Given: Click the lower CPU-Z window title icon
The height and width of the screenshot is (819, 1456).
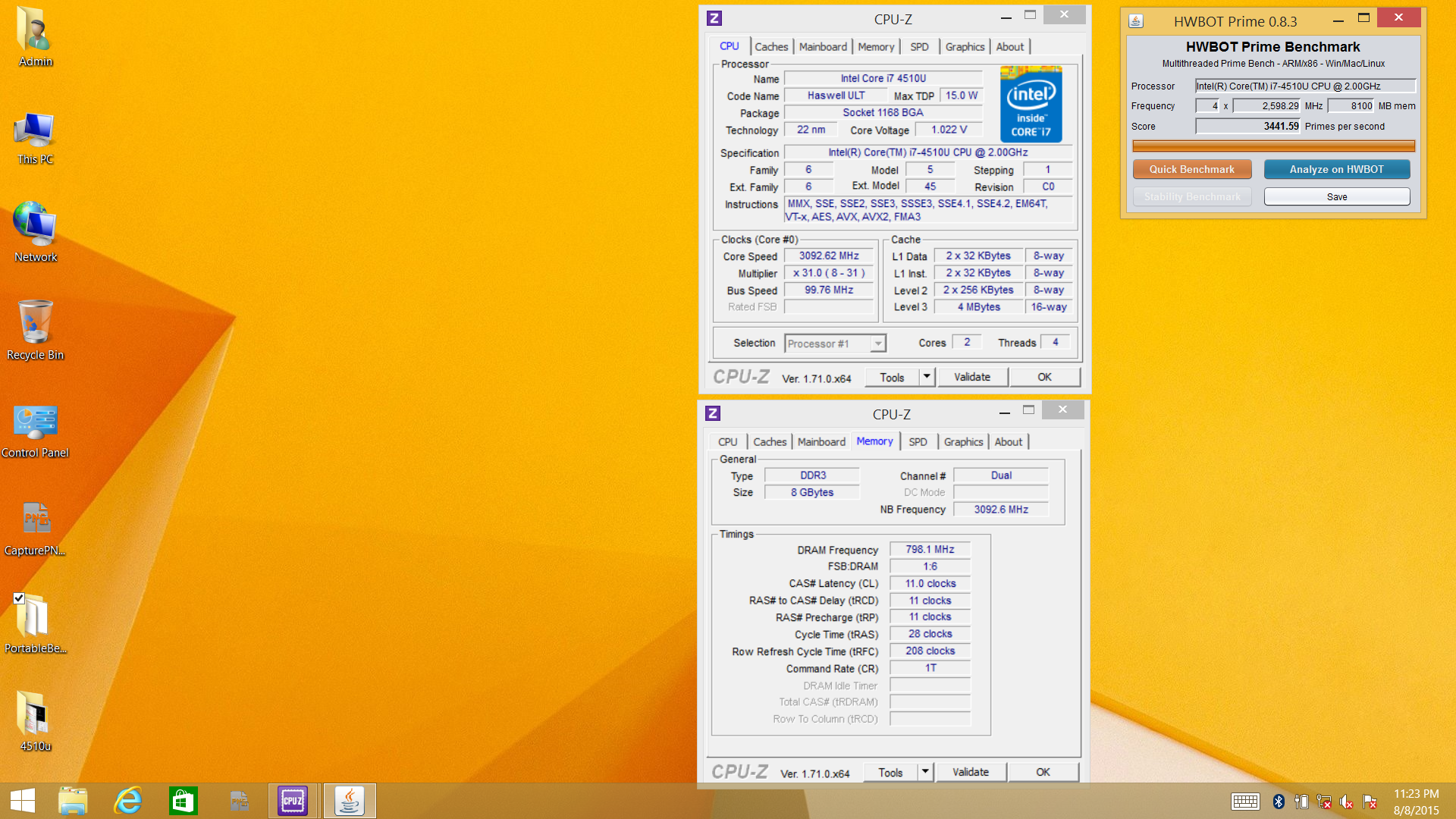Looking at the screenshot, I should pos(713,413).
